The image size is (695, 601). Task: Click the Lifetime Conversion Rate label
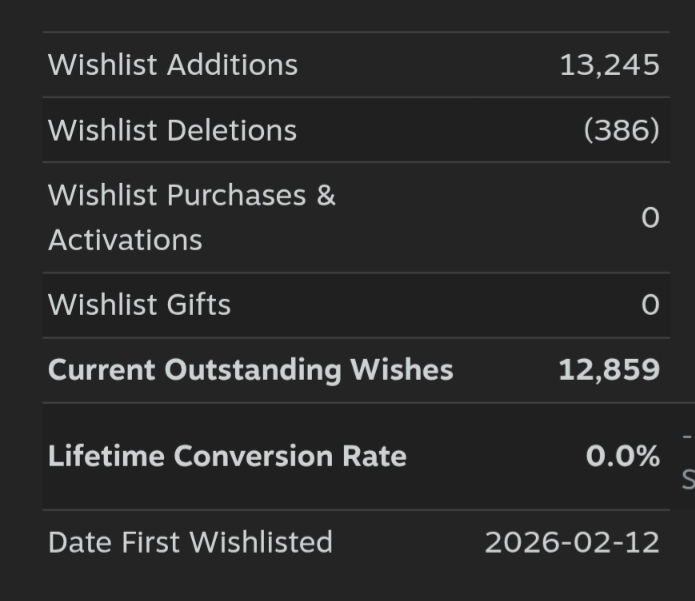pos(227,456)
